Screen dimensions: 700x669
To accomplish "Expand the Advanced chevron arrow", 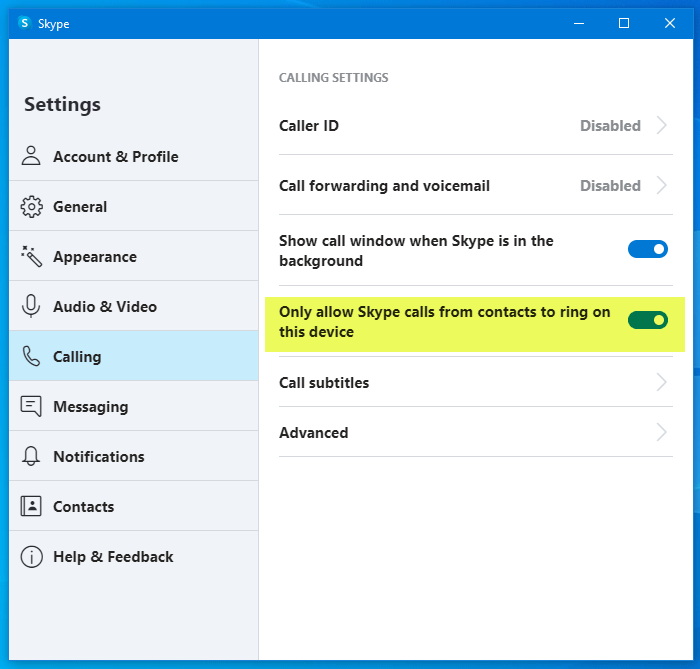I will (x=662, y=432).
